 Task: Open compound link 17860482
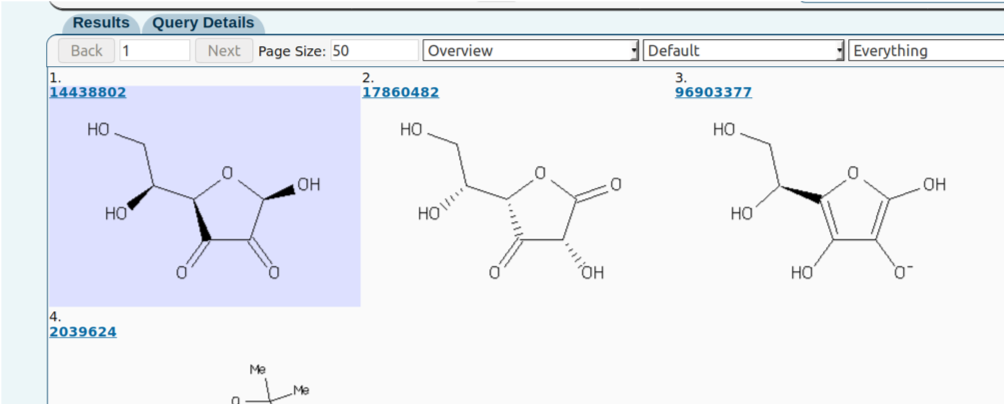click(401, 92)
